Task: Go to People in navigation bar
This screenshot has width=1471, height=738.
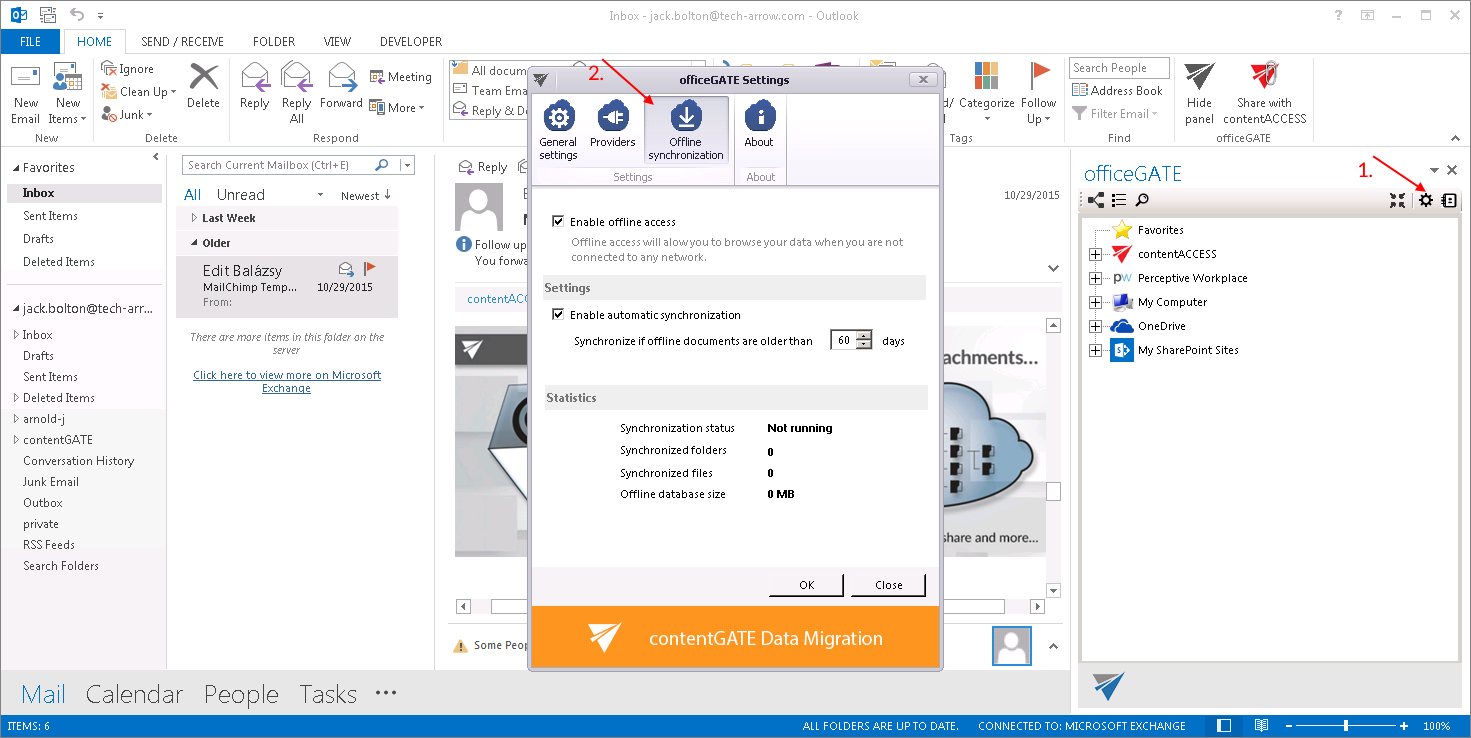Action: tap(241, 694)
